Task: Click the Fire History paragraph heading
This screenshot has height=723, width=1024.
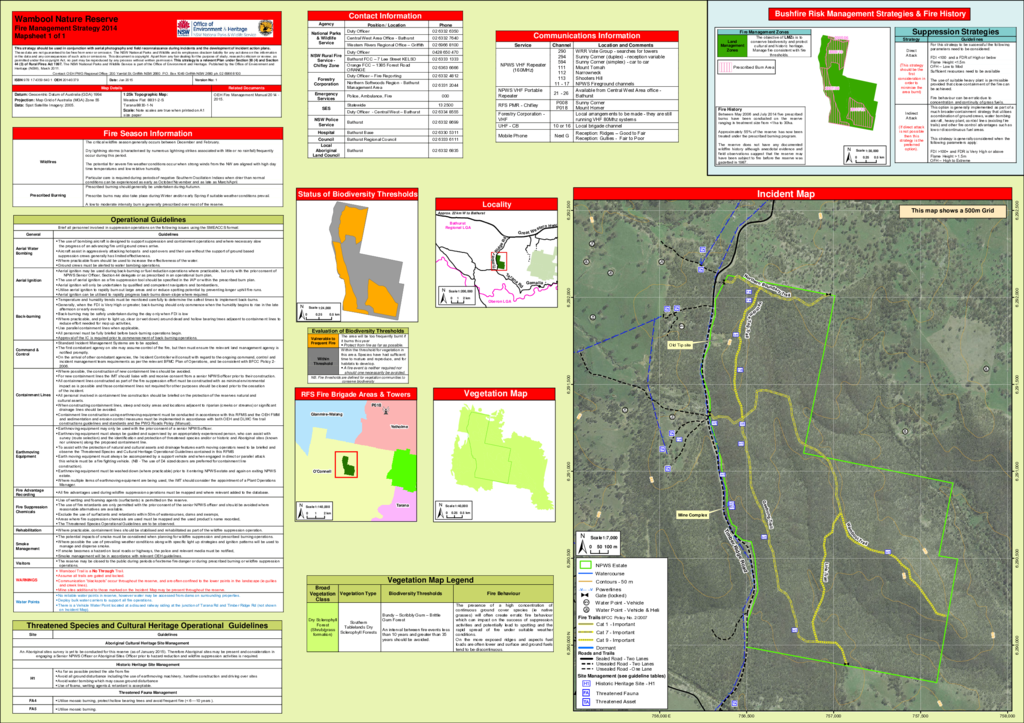Action: coord(729,110)
